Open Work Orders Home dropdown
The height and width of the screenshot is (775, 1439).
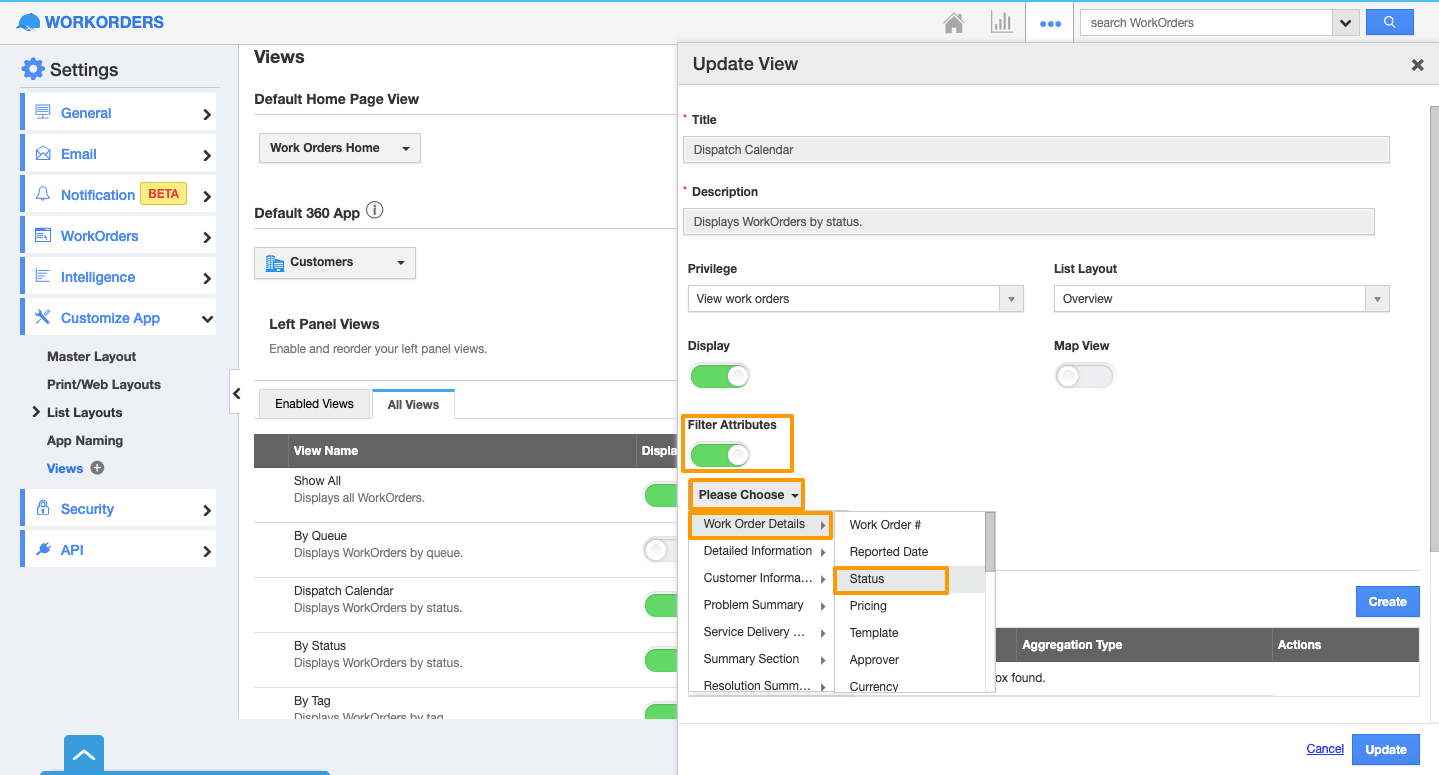click(339, 148)
